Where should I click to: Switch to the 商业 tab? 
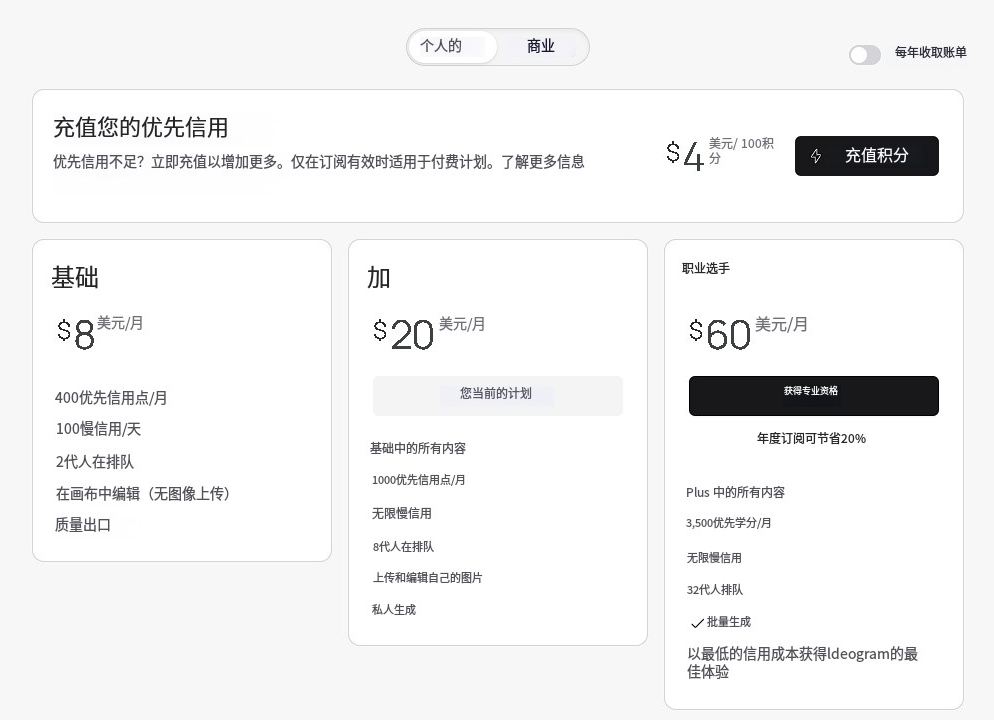point(541,47)
